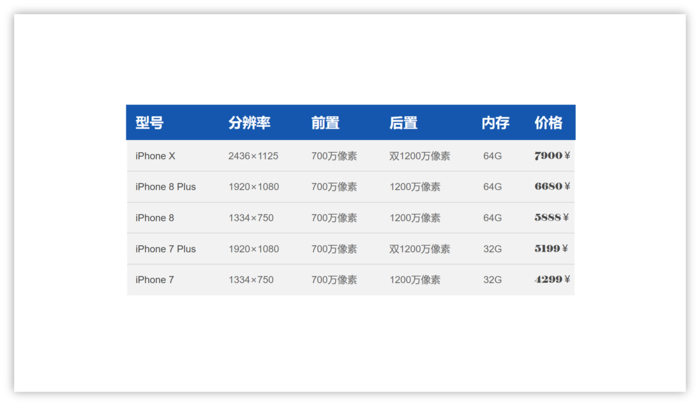Click the 型号 column header
This screenshot has width=700, height=406.
pos(150,123)
